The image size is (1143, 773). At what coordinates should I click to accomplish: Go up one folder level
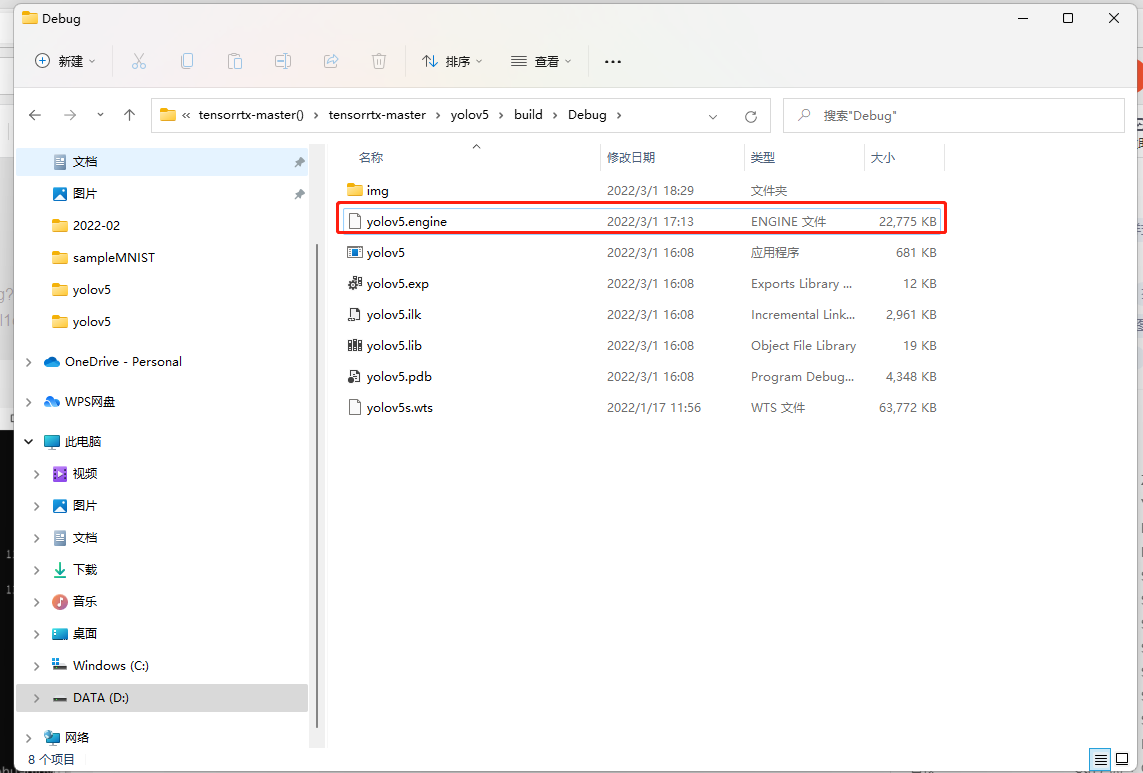pos(130,115)
